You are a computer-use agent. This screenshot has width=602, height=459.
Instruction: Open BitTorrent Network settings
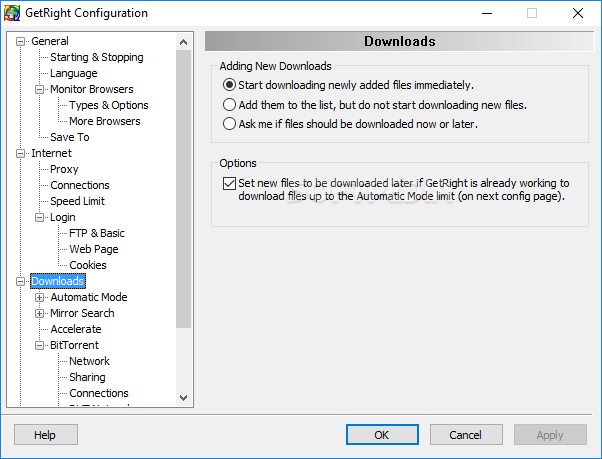click(89, 361)
